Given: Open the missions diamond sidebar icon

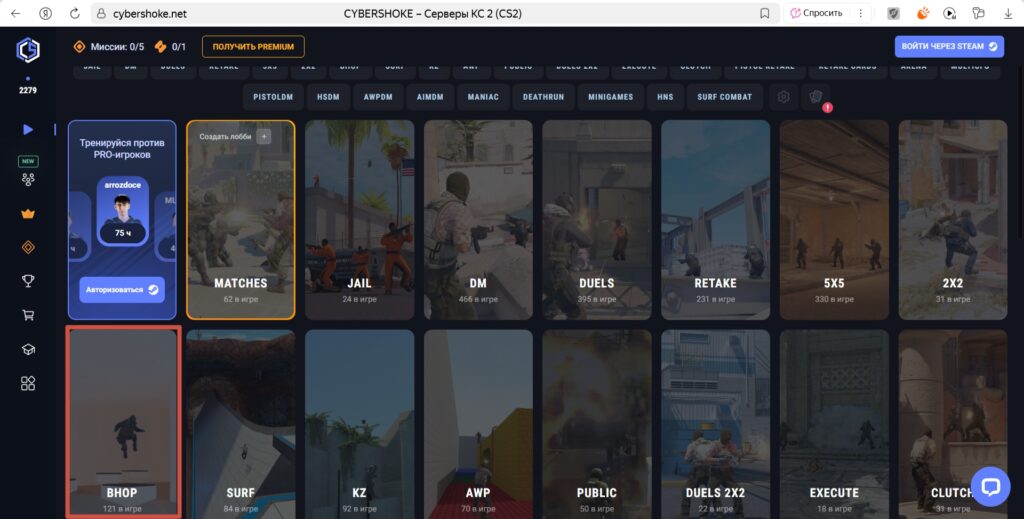Looking at the screenshot, I should [x=28, y=247].
